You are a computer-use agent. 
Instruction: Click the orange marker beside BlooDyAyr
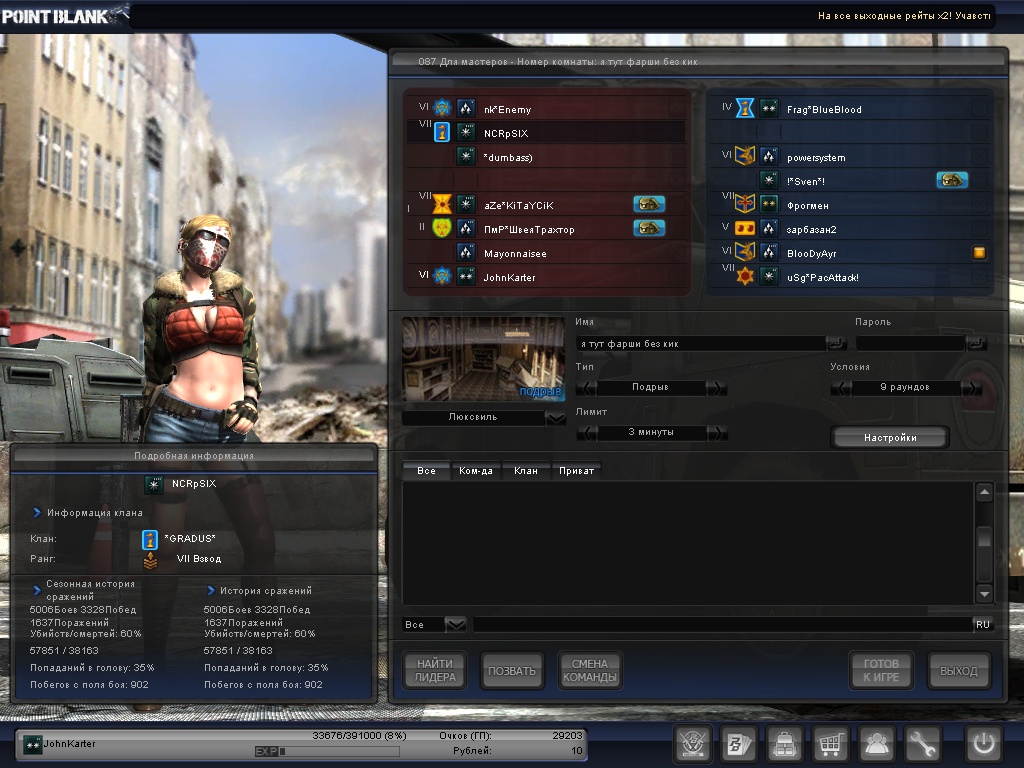[x=979, y=253]
